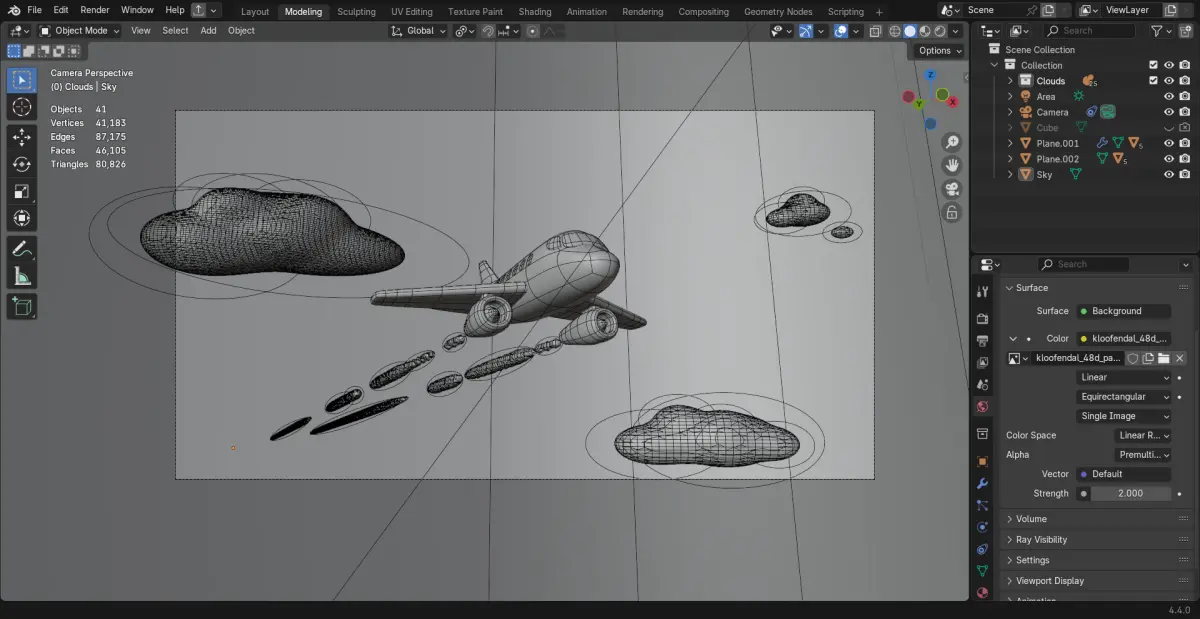1200x619 pixels.
Task: Open the Render menu
Action: tap(95, 10)
